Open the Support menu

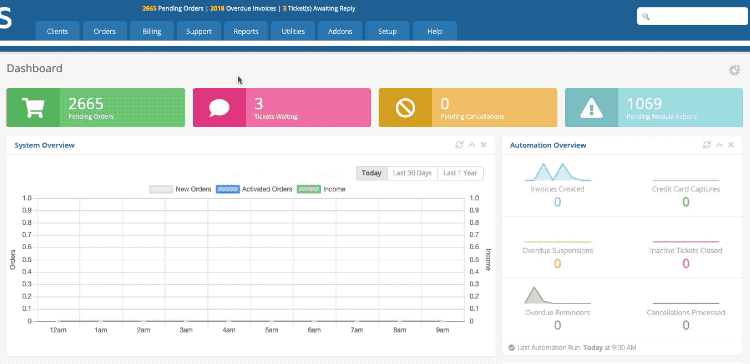[199, 31]
